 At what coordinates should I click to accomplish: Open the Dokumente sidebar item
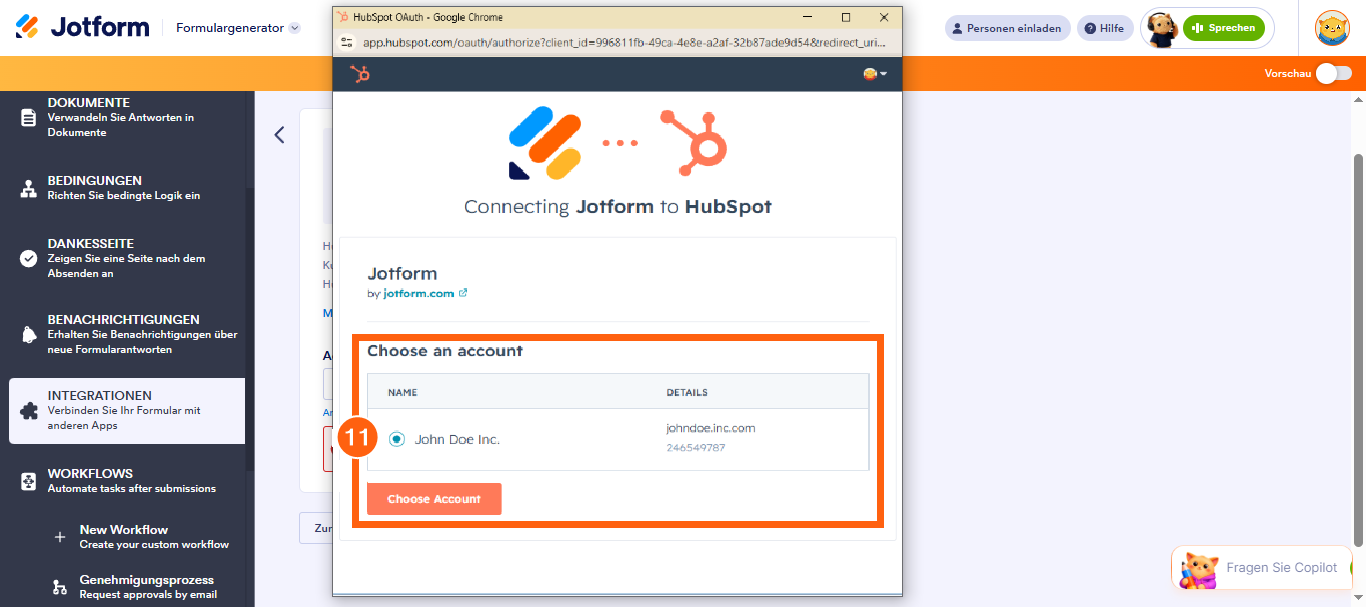(127, 117)
